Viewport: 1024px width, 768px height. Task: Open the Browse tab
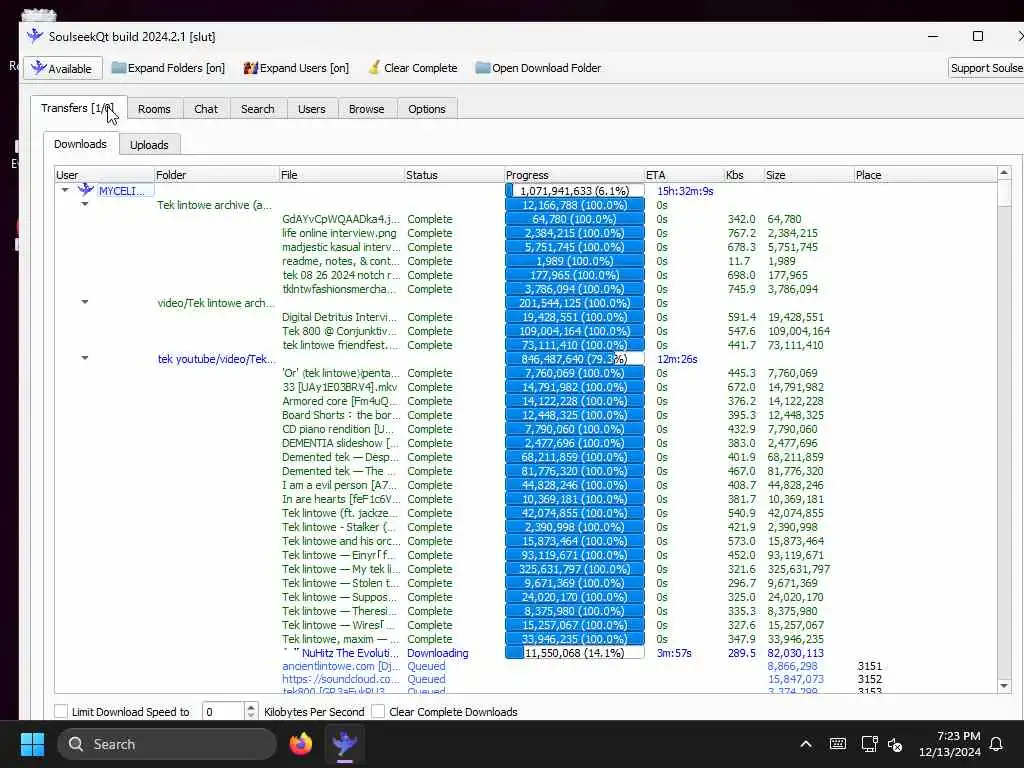pos(366,109)
